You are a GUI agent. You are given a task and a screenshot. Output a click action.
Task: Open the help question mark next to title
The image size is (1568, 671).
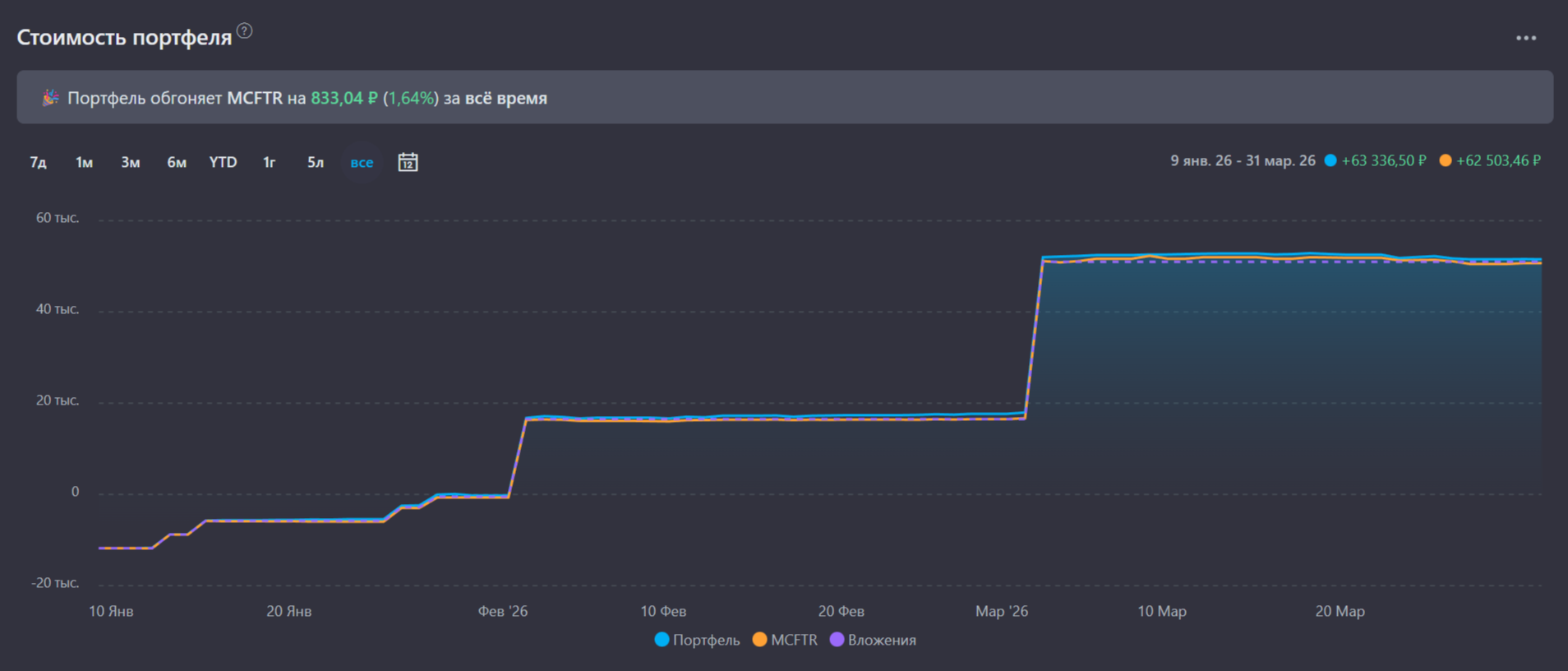(244, 31)
